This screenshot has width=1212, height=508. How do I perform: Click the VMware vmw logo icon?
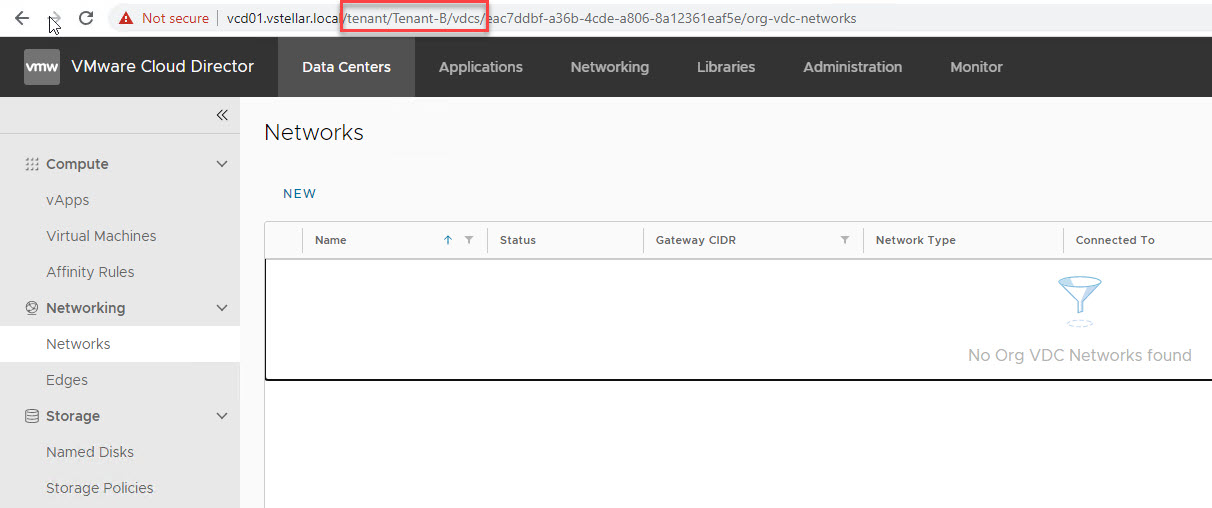click(x=42, y=67)
